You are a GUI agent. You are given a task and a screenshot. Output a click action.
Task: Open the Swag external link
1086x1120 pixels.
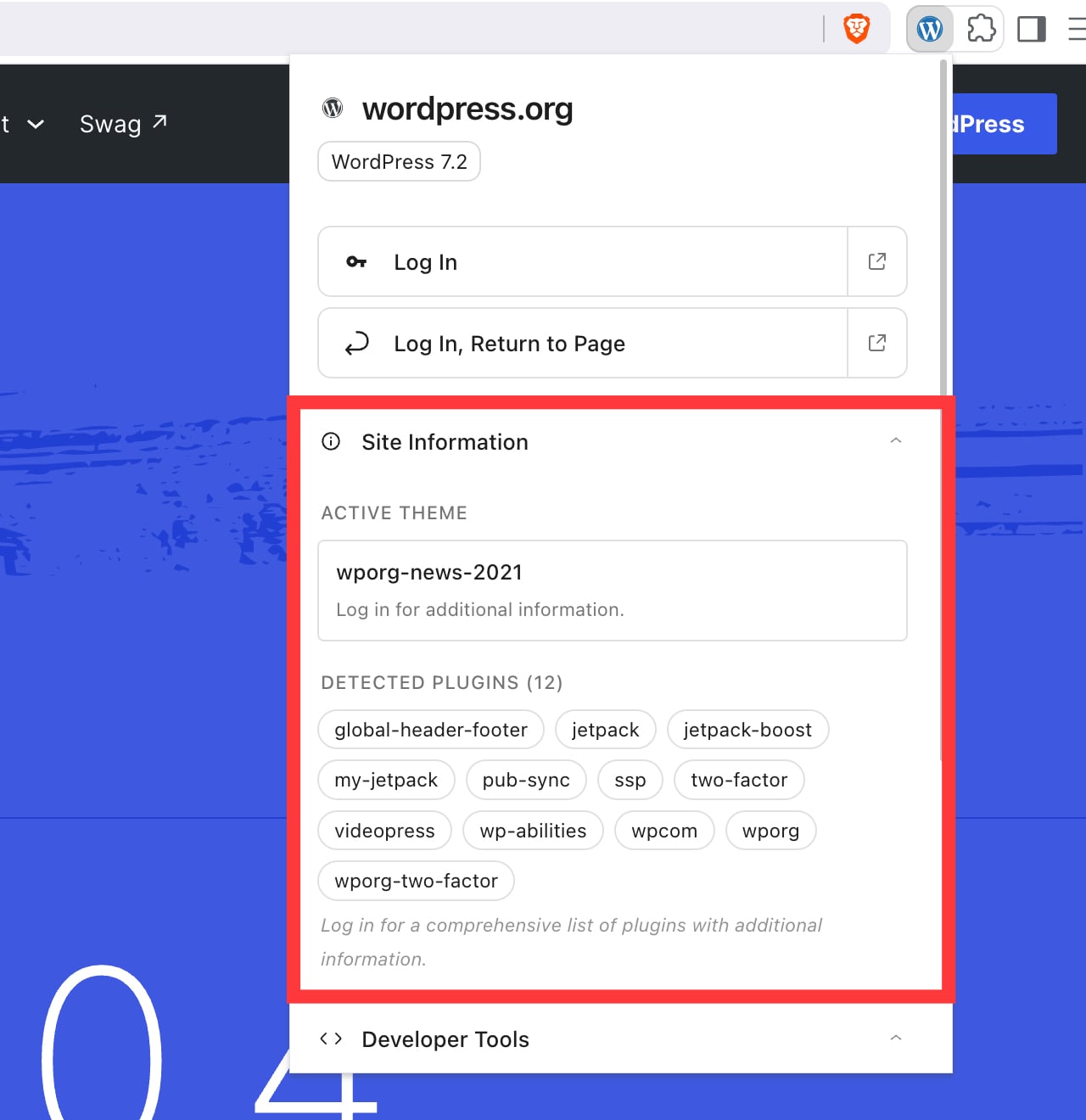[x=123, y=124]
